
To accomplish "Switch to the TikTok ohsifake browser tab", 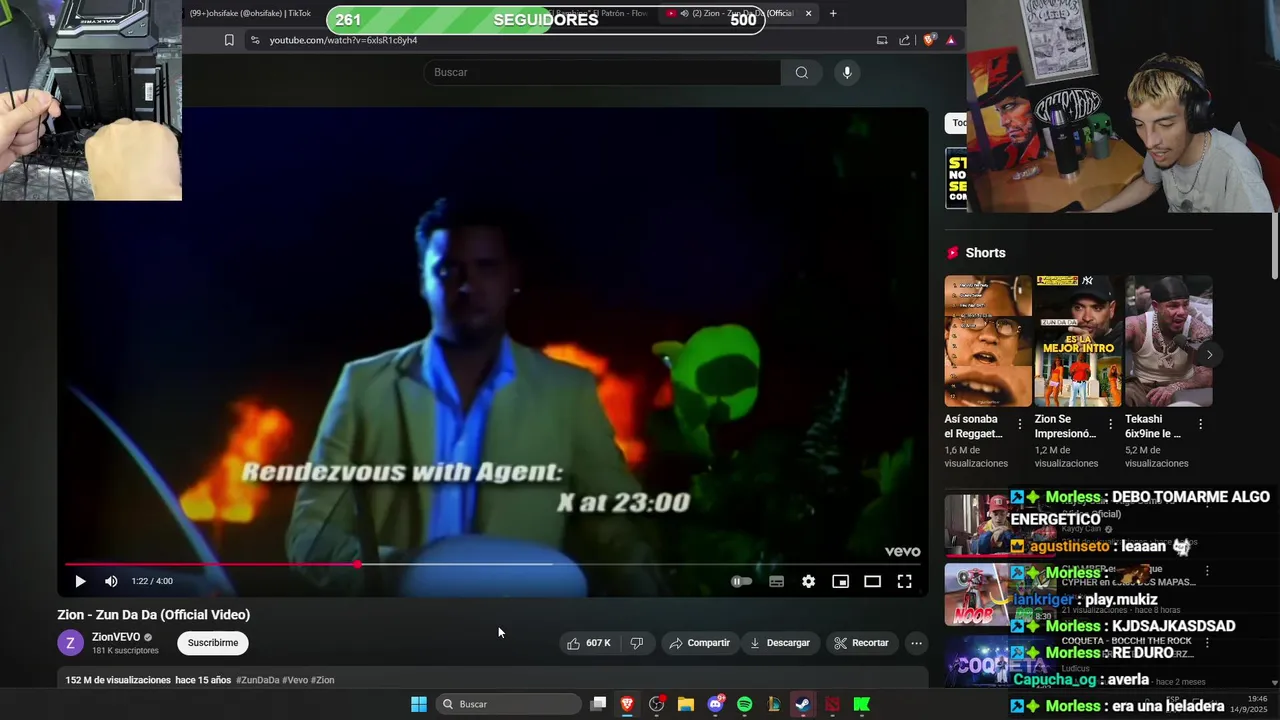I will click(x=250, y=13).
